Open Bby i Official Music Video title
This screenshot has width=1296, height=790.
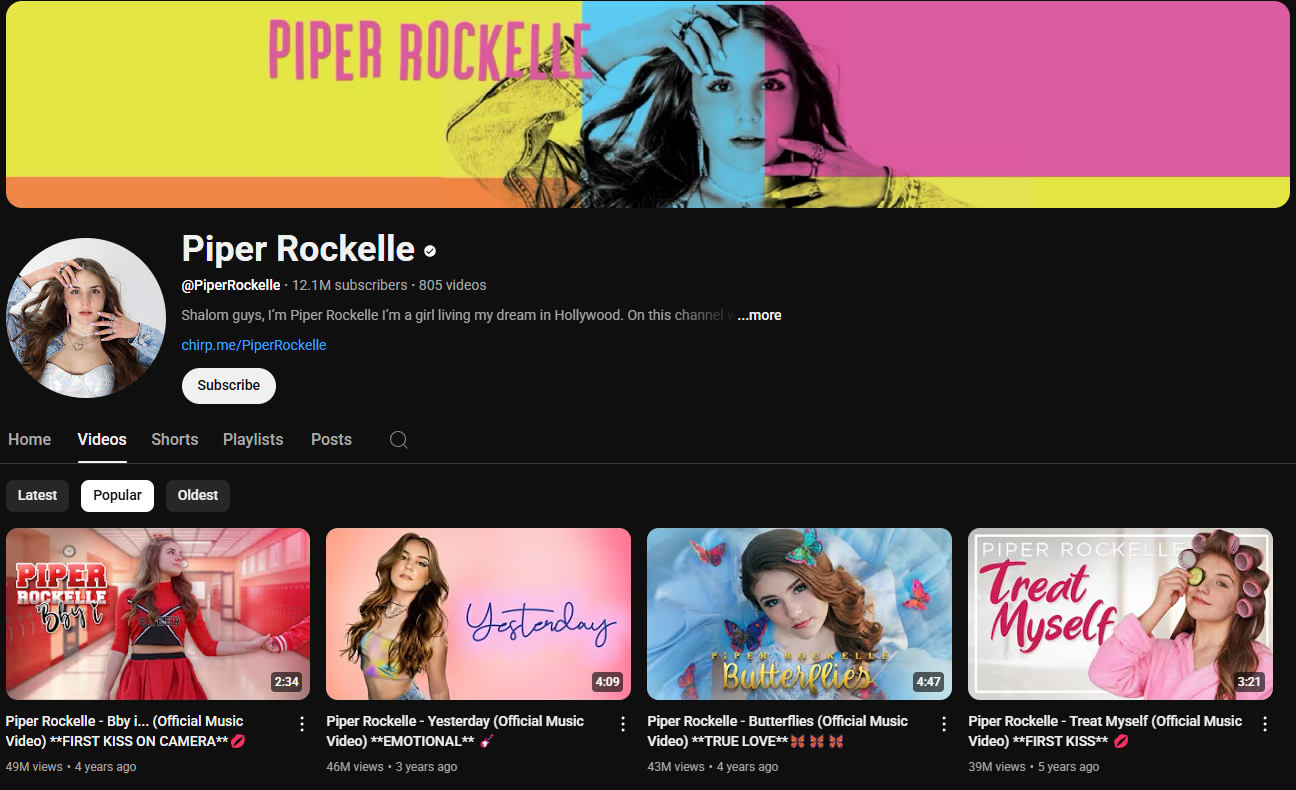click(125, 731)
